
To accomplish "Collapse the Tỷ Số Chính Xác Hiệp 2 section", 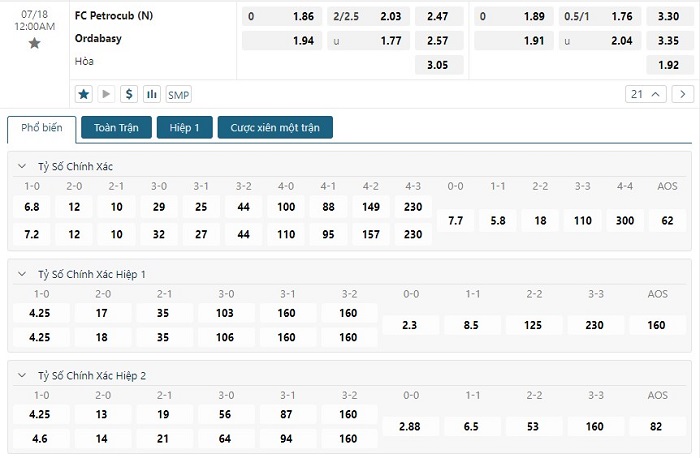I will point(22,375).
